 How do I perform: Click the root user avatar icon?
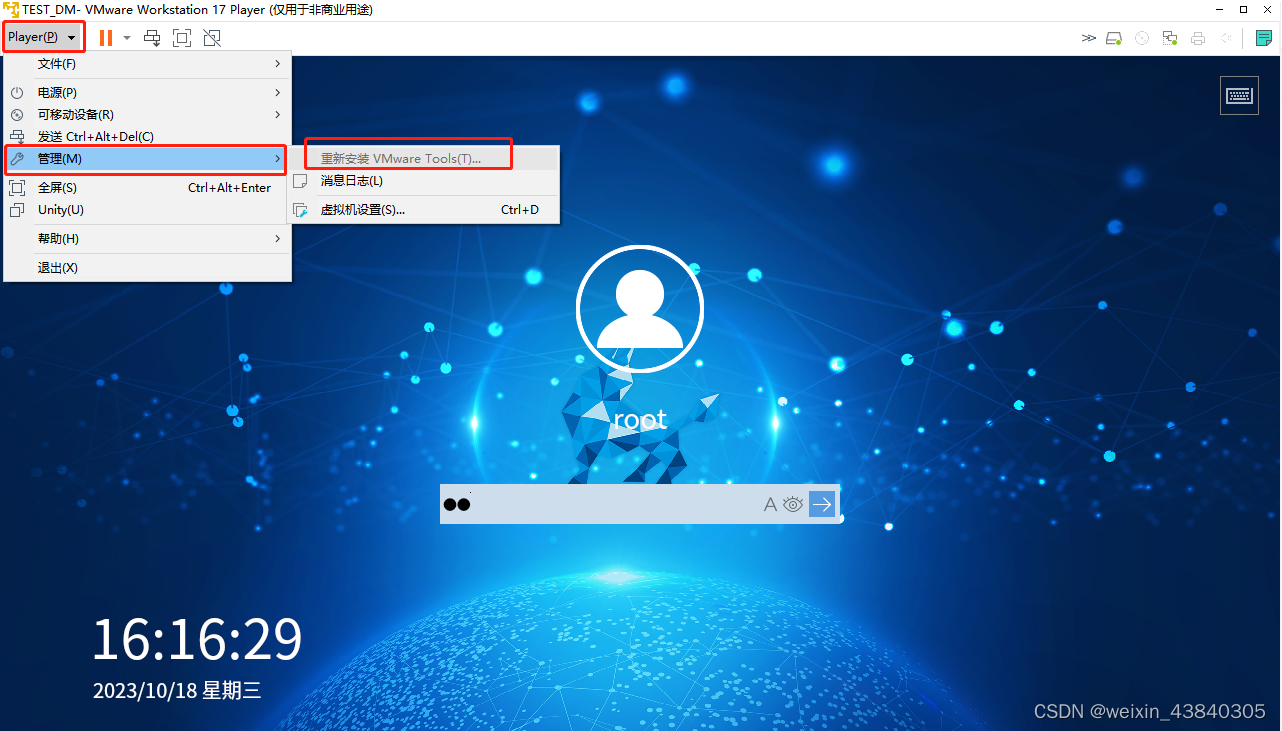[x=640, y=308]
